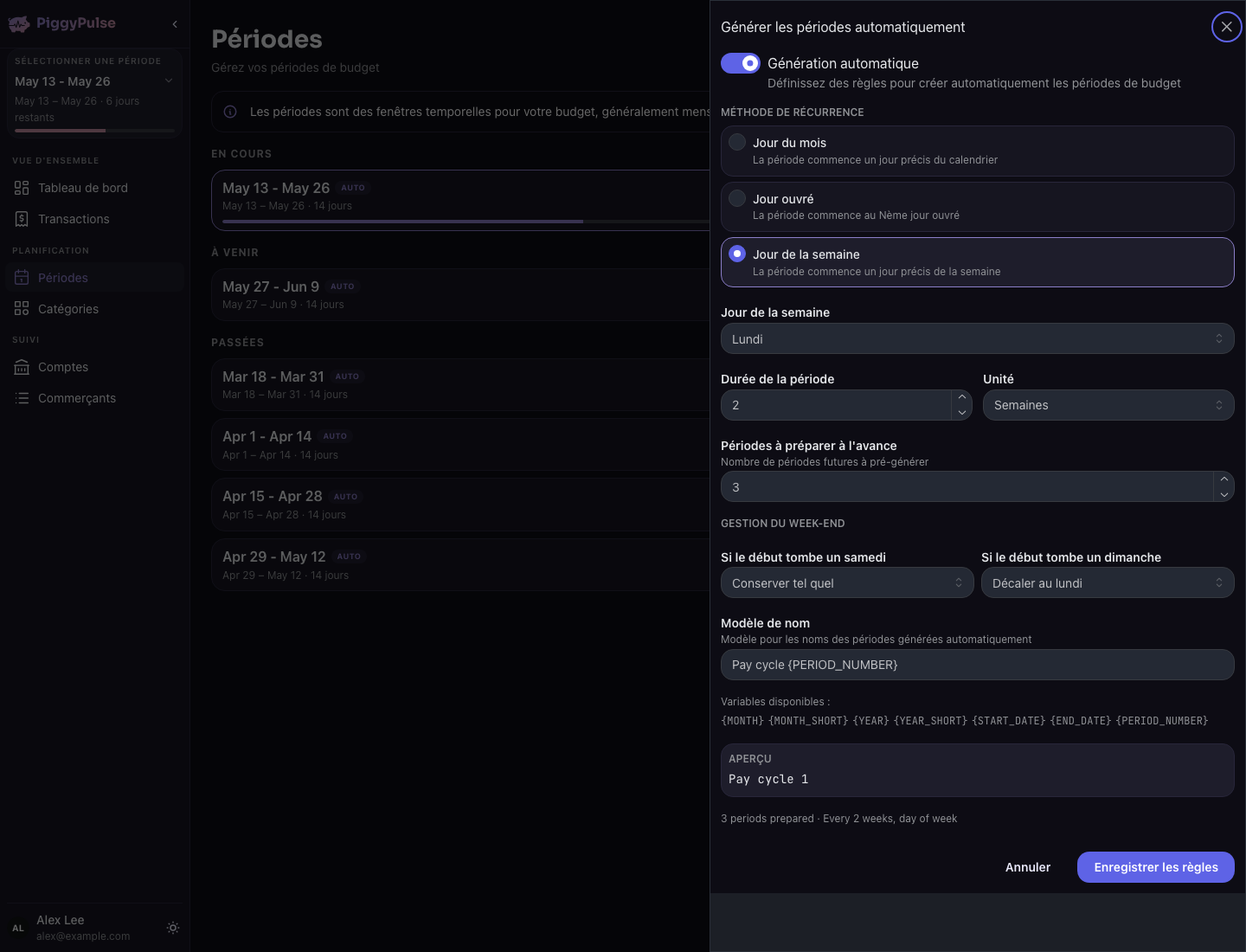Image resolution: width=1246 pixels, height=952 pixels.
Task: Open the Mar 18 - Mar 31 past period card
Action: [460, 385]
